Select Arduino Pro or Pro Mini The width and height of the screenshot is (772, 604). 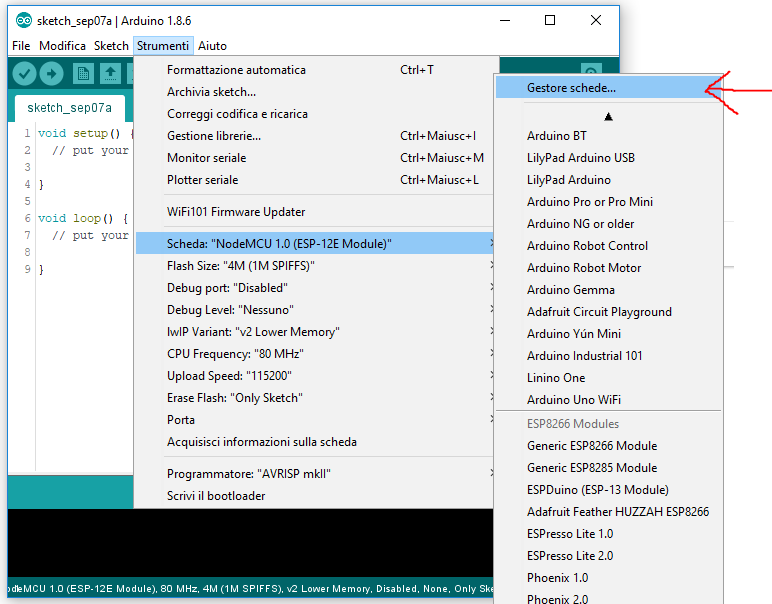pos(609,202)
